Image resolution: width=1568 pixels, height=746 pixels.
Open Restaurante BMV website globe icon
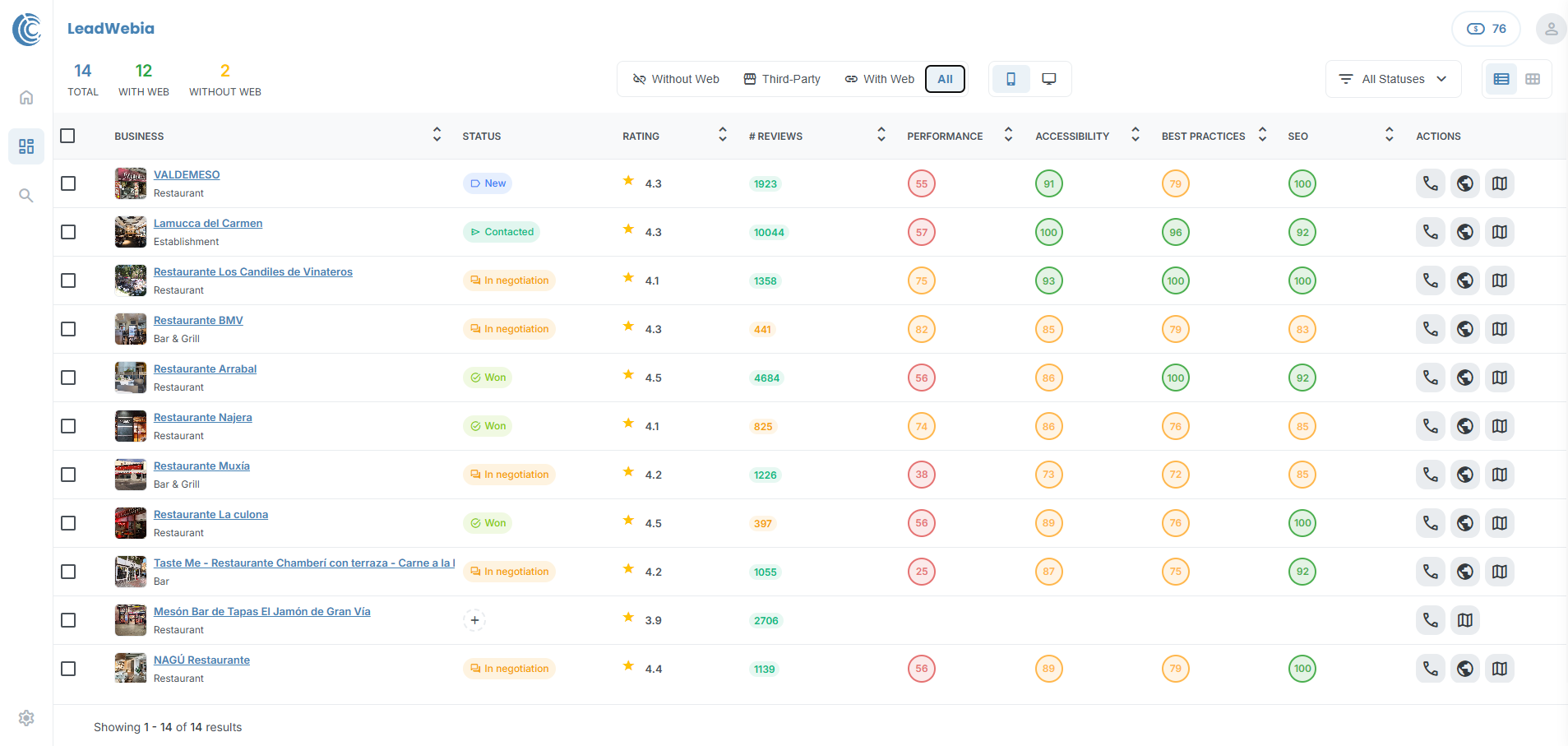coord(1465,329)
